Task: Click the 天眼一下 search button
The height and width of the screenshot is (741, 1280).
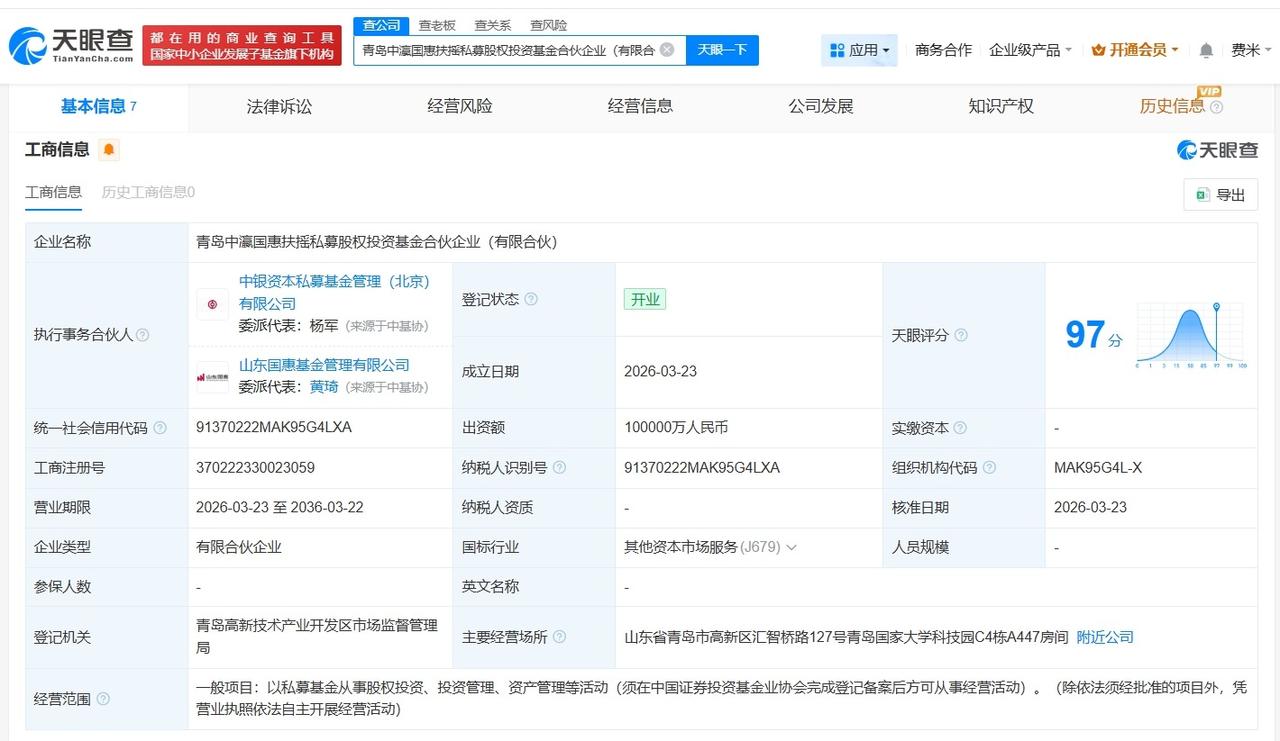Action: 722,50
